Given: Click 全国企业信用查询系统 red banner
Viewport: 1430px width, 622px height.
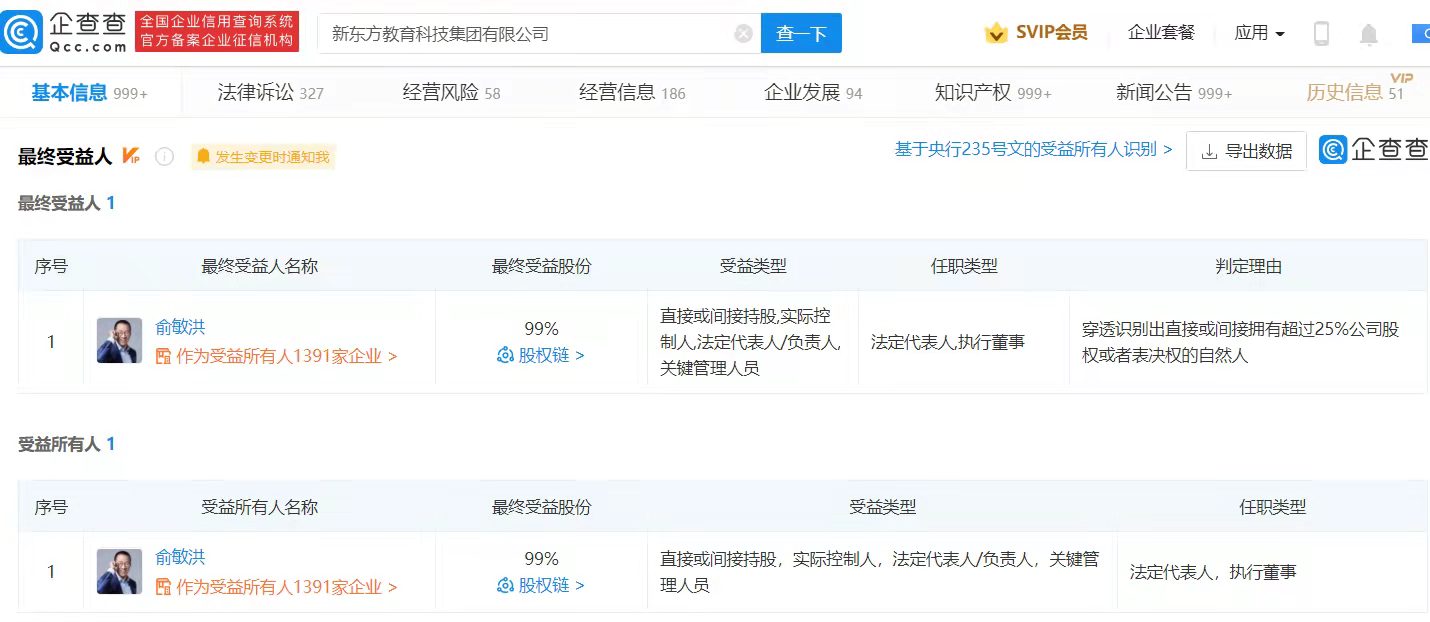Looking at the screenshot, I should point(217,32).
